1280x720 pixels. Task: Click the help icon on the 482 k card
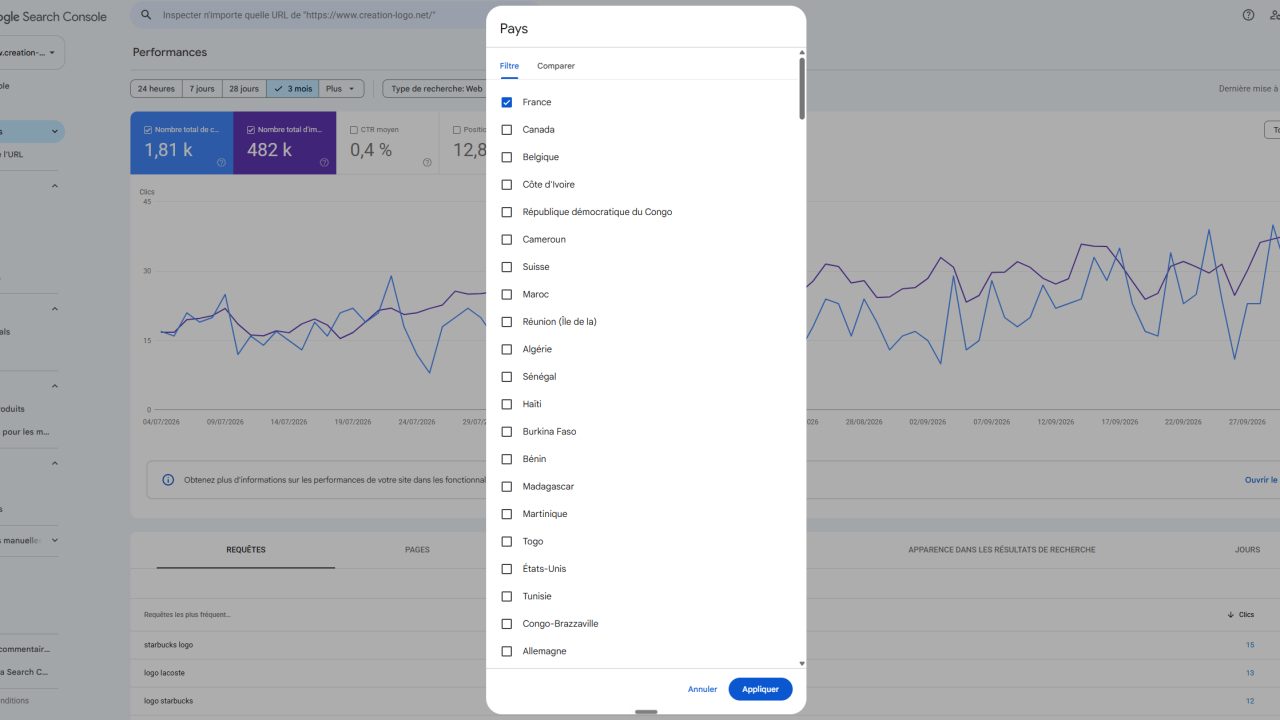click(x=324, y=162)
